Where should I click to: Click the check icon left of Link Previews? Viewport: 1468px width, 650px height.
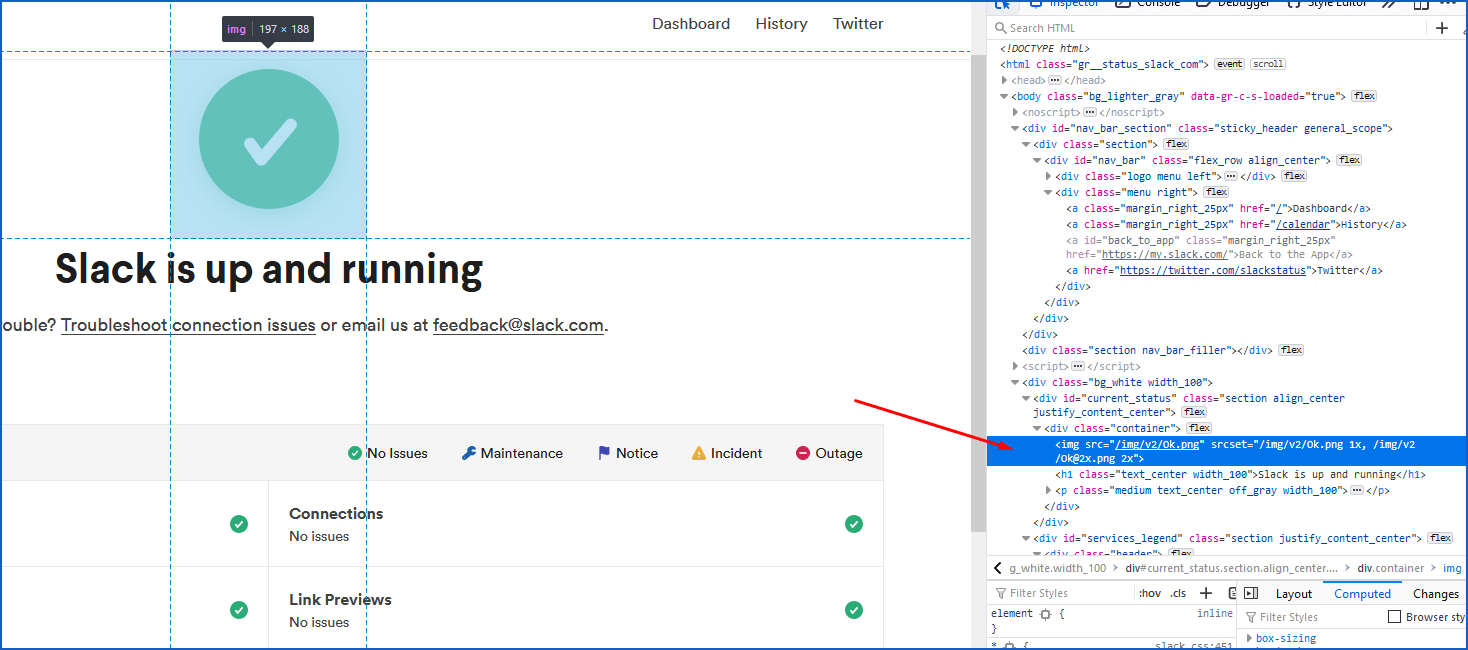pos(238,610)
